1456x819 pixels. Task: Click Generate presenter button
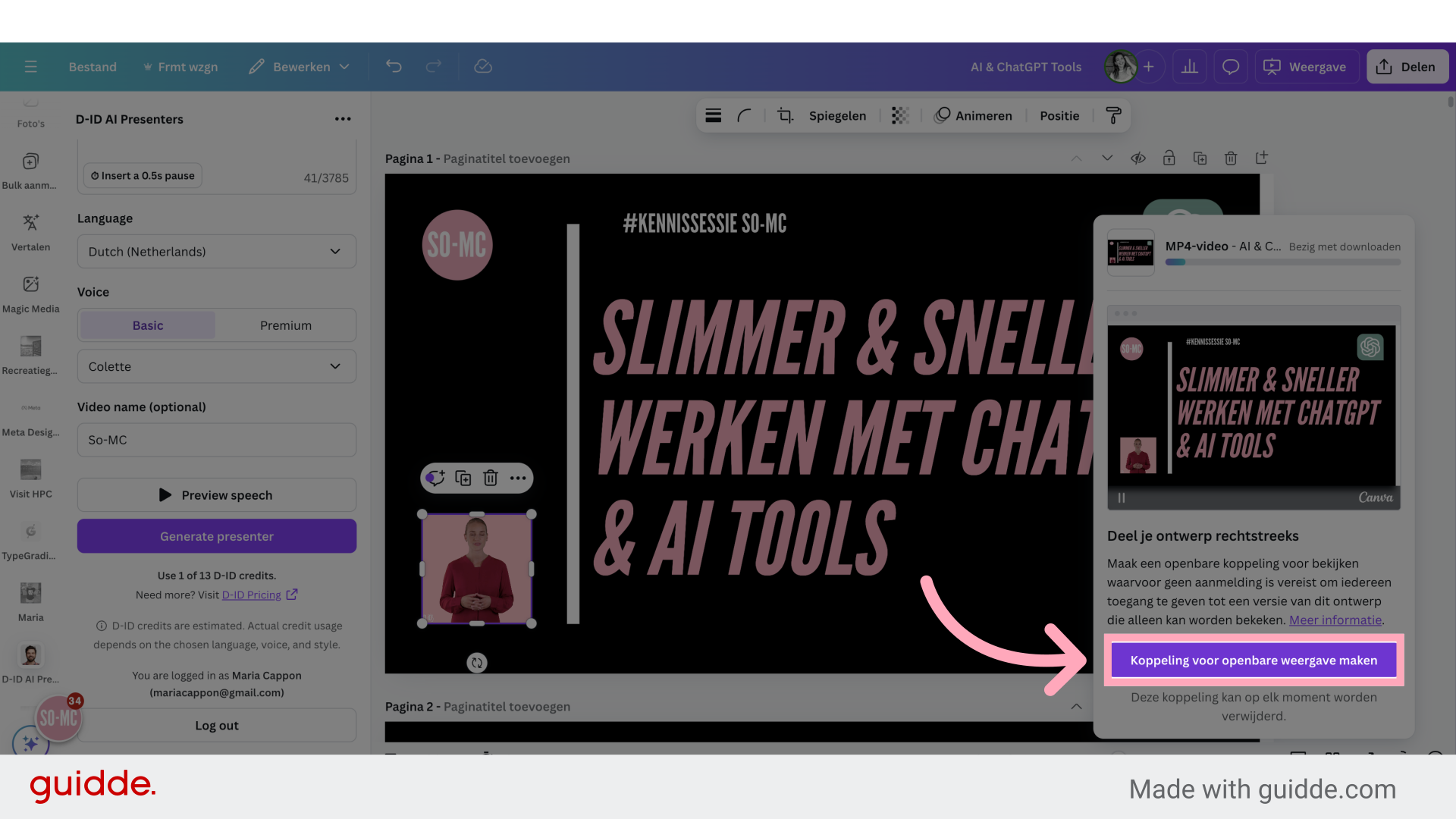[216, 536]
